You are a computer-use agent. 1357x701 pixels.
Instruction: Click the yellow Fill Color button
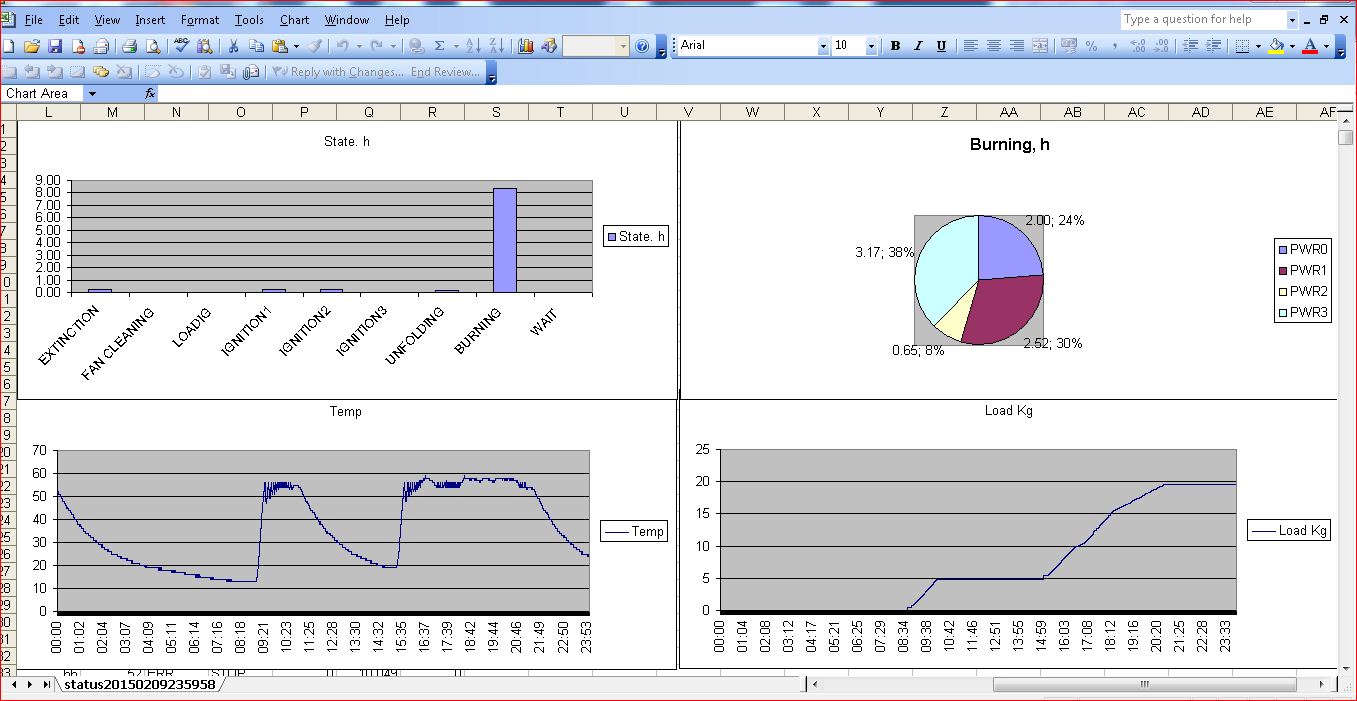1275,46
